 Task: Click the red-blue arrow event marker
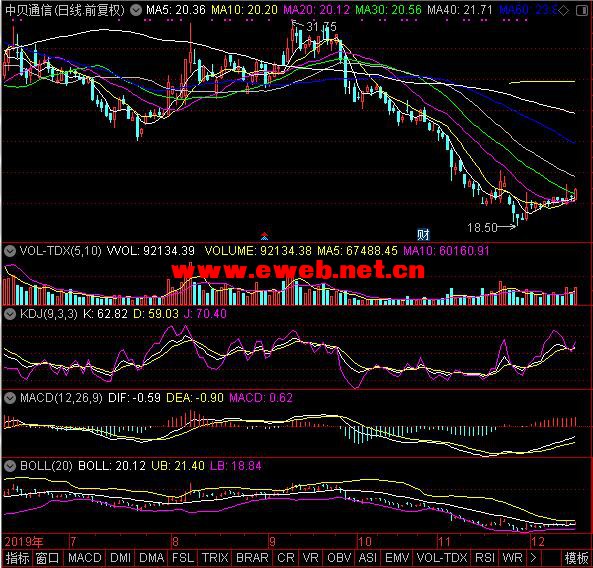pyautogui.click(x=264, y=237)
